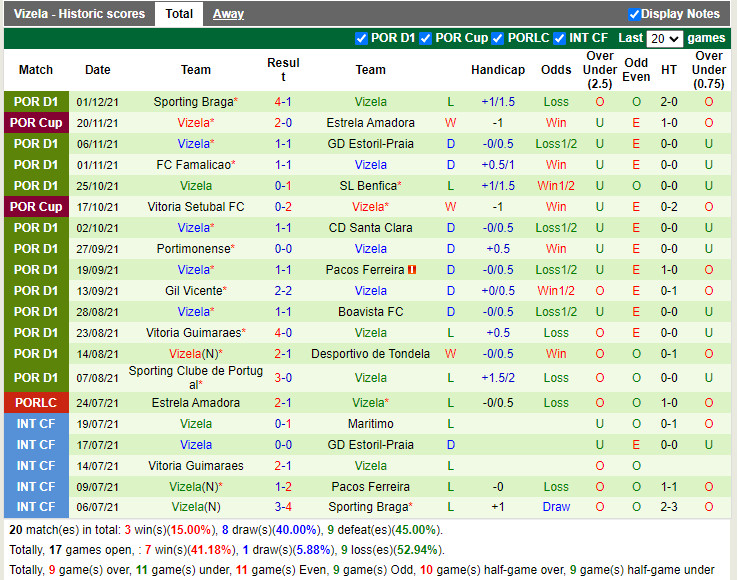Select the Total tab
Image resolution: width=738 pixels, height=580 pixels.
pos(179,14)
